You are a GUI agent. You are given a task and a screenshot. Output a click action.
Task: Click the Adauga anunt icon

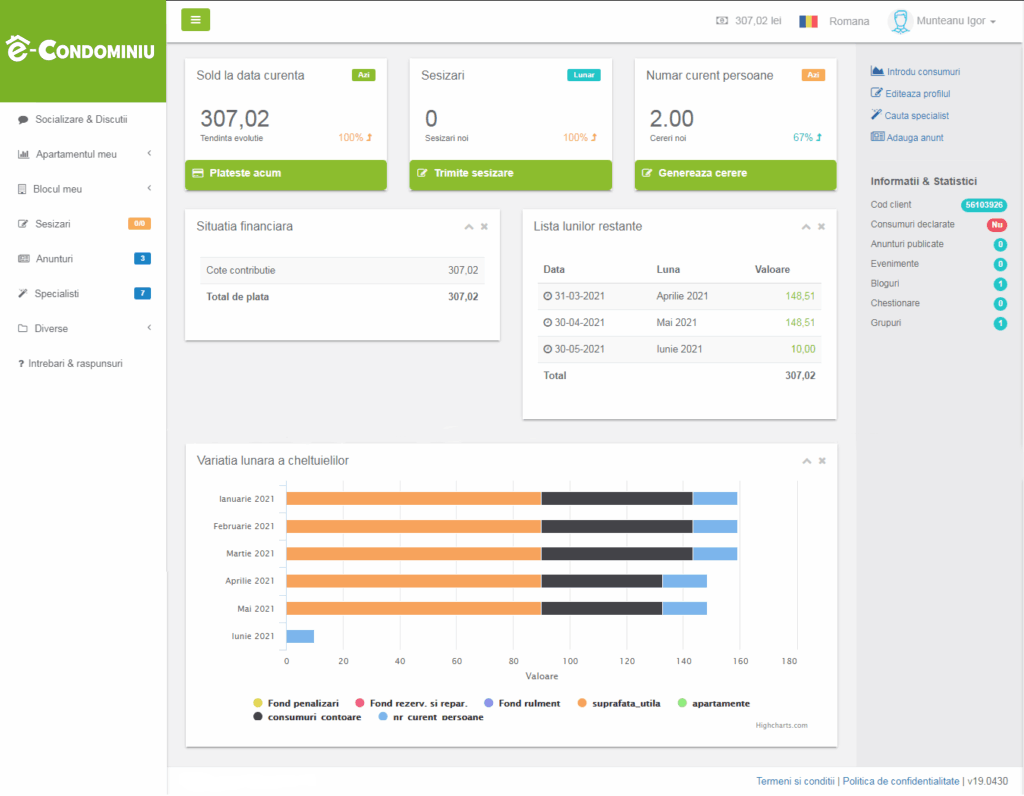click(877, 137)
